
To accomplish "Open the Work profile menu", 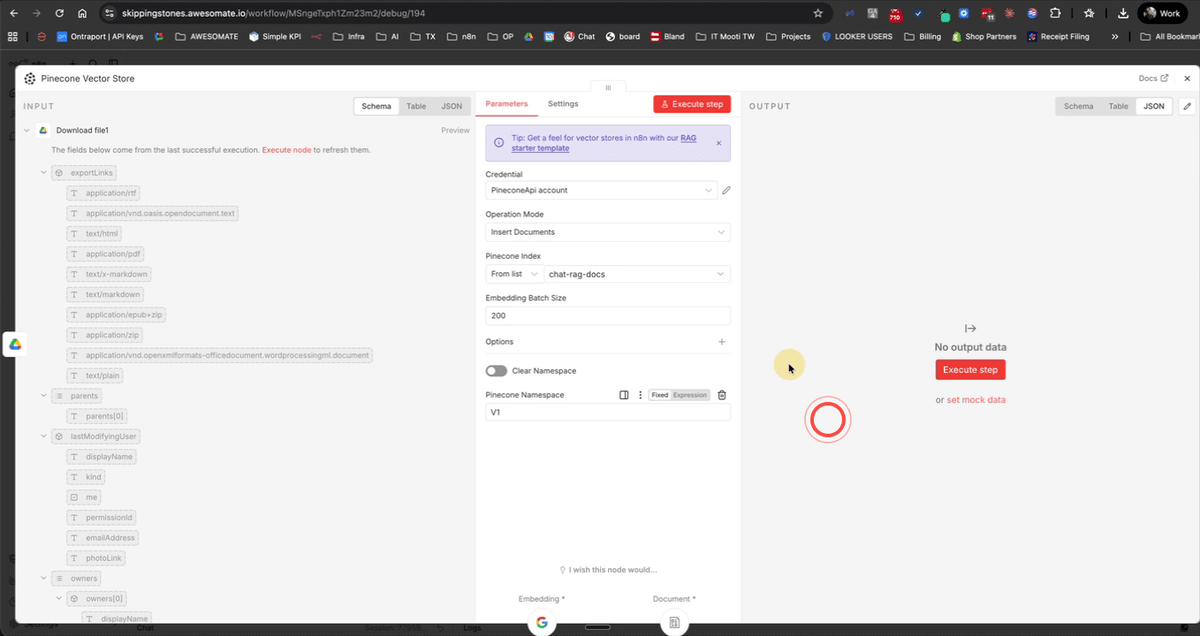I will coord(1162,13).
